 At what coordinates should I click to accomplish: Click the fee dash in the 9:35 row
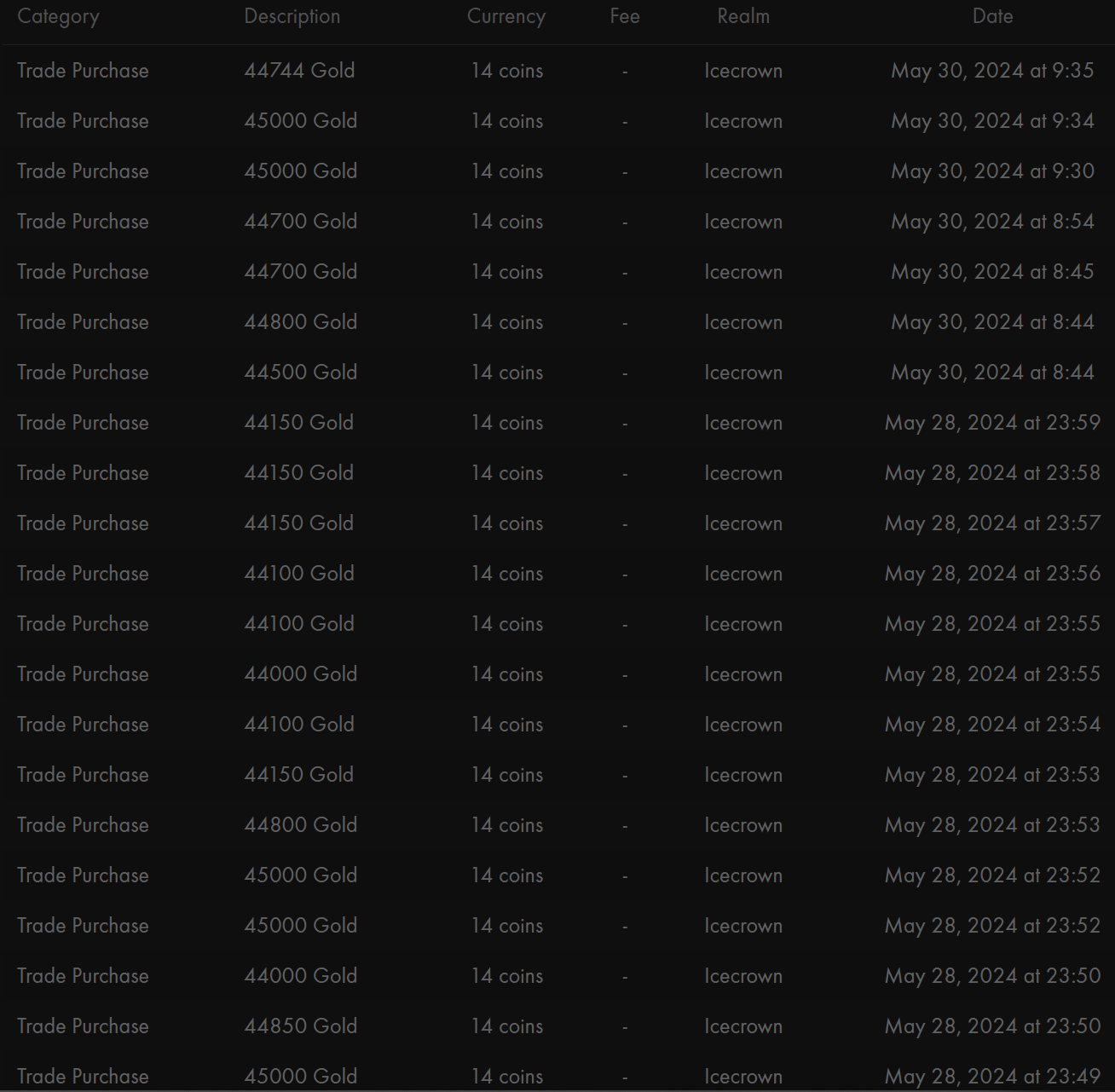pyautogui.click(x=625, y=72)
